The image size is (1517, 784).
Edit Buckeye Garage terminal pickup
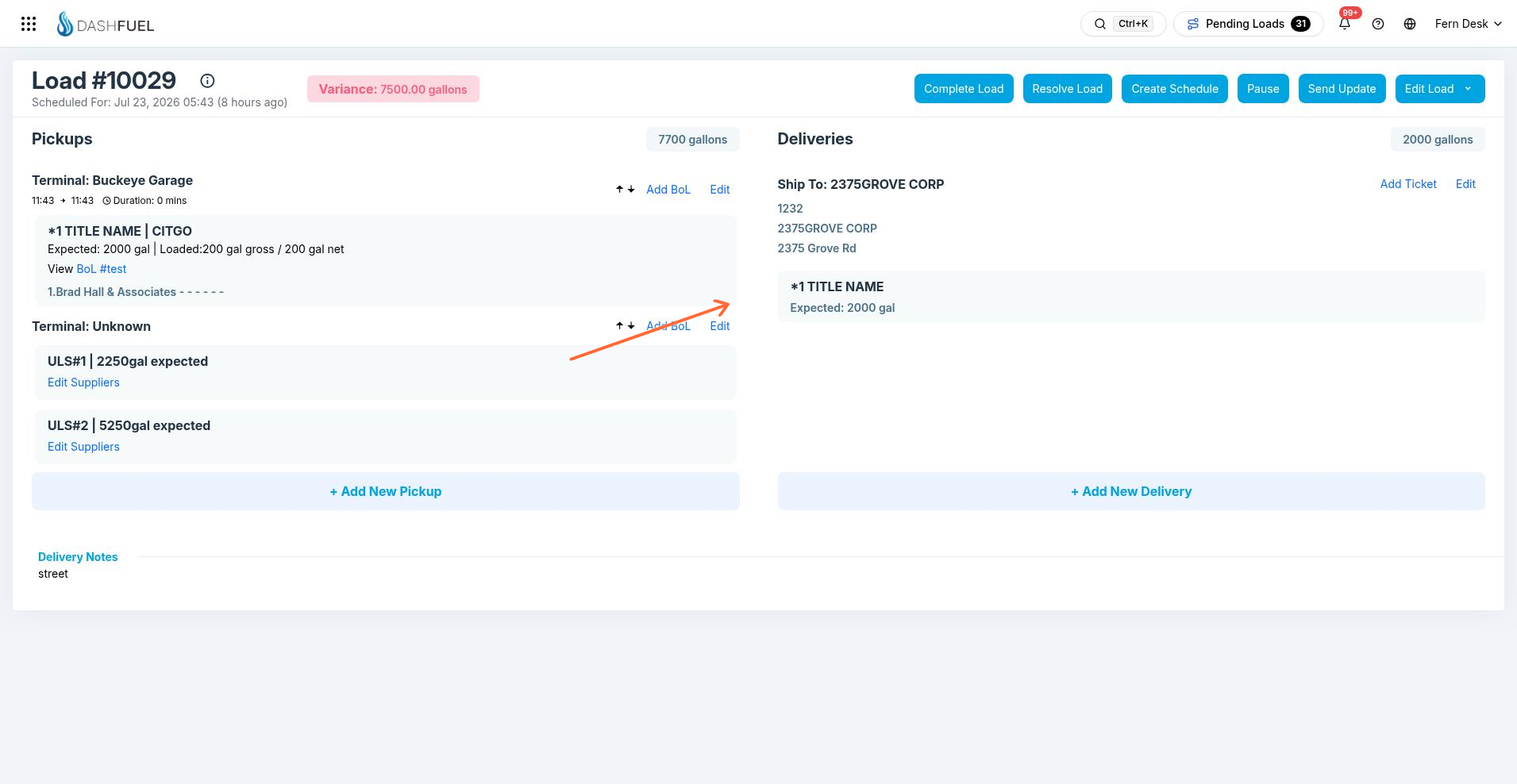(x=720, y=190)
